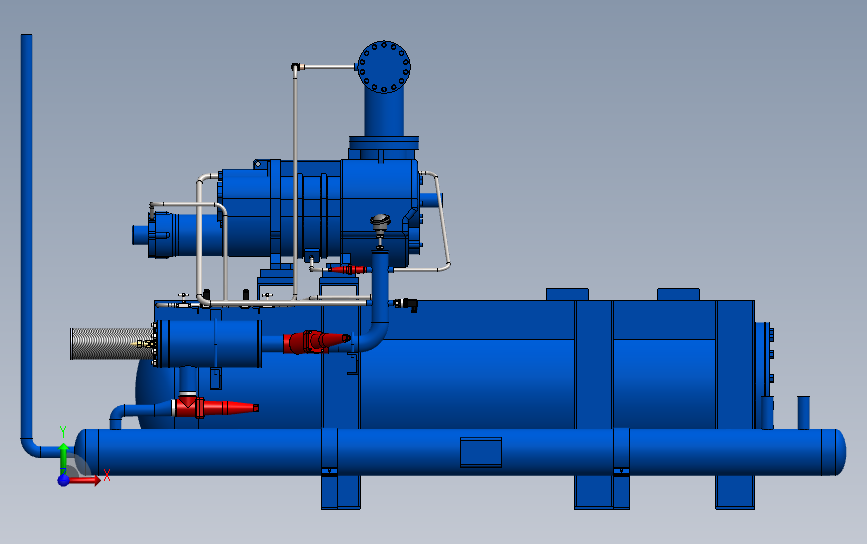Select the round bolted flange at the top

(x=384, y=66)
